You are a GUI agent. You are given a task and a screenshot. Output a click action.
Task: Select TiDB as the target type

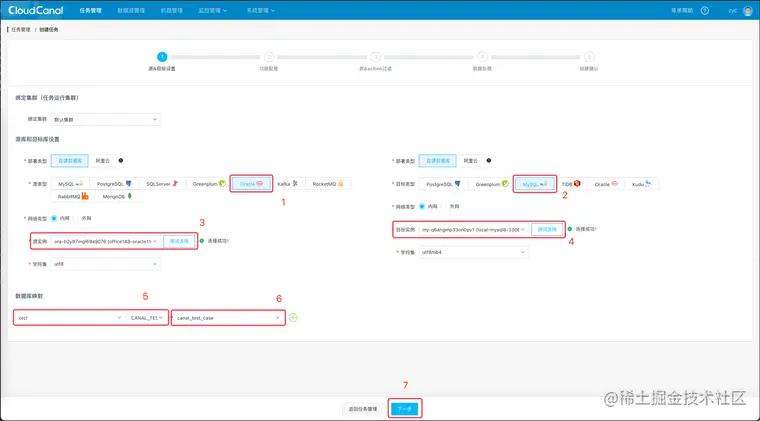click(x=571, y=184)
